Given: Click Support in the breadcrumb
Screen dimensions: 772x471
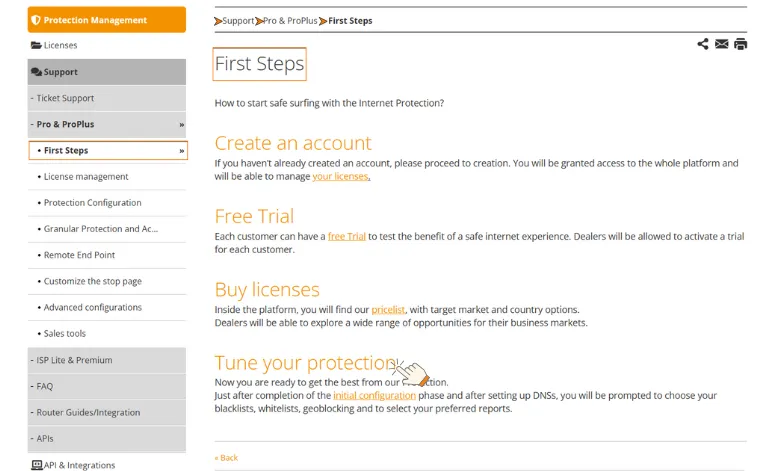Looking at the screenshot, I should point(238,21).
